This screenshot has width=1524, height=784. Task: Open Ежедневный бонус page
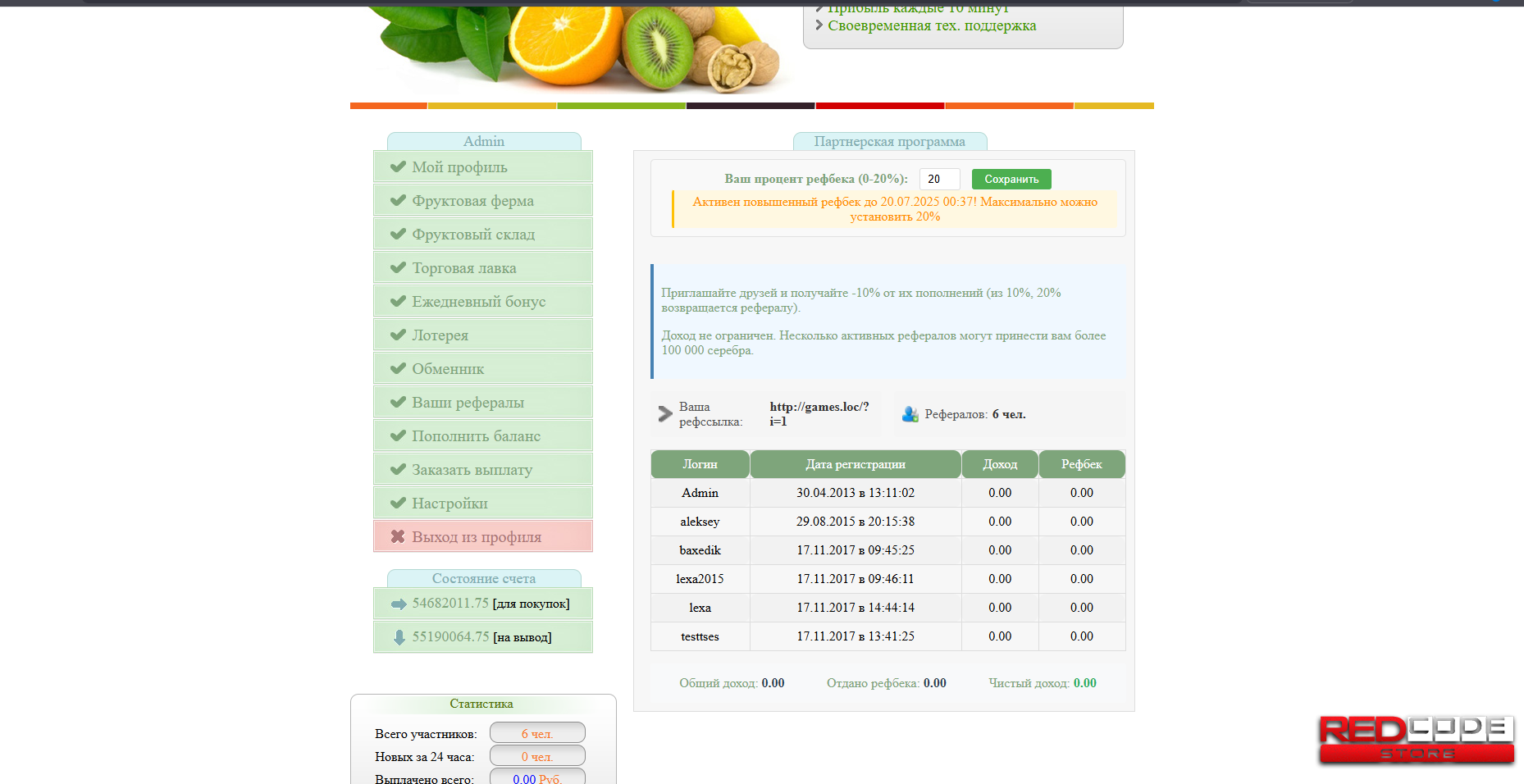[x=483, y=301]
